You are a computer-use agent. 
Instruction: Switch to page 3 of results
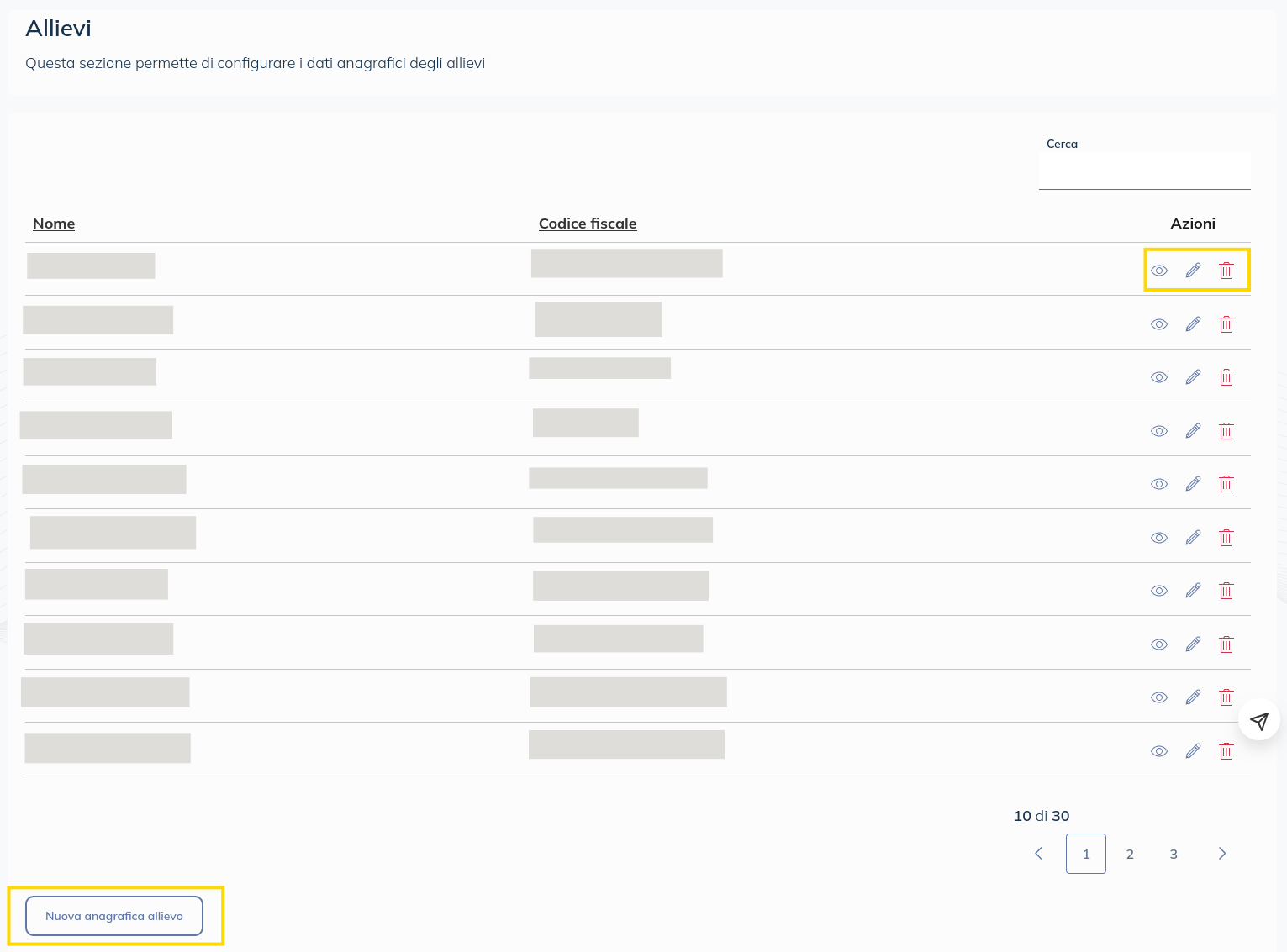1174,854
